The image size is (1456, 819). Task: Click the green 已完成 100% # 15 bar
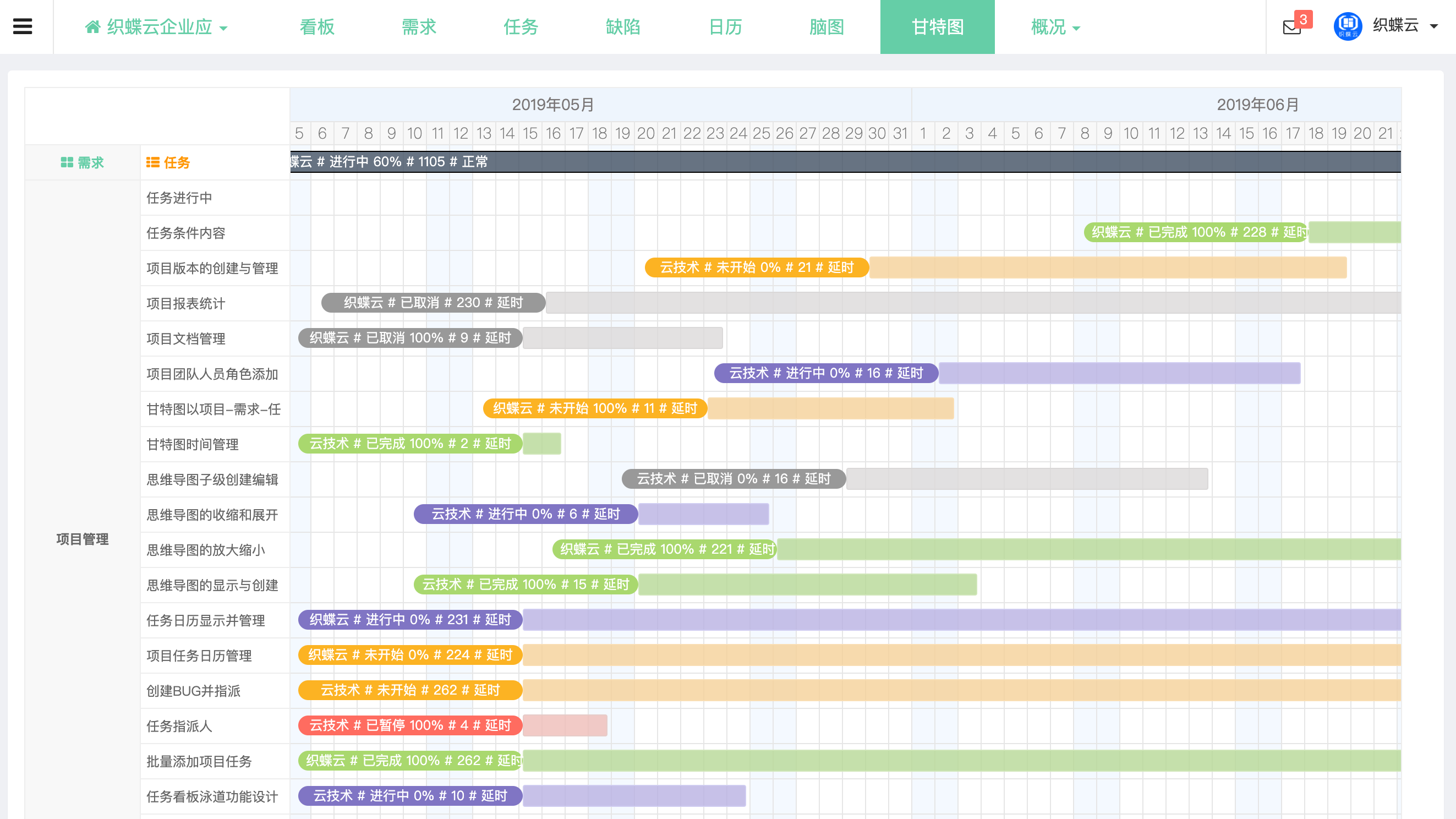pyautogui.click(x=526, y=585)
